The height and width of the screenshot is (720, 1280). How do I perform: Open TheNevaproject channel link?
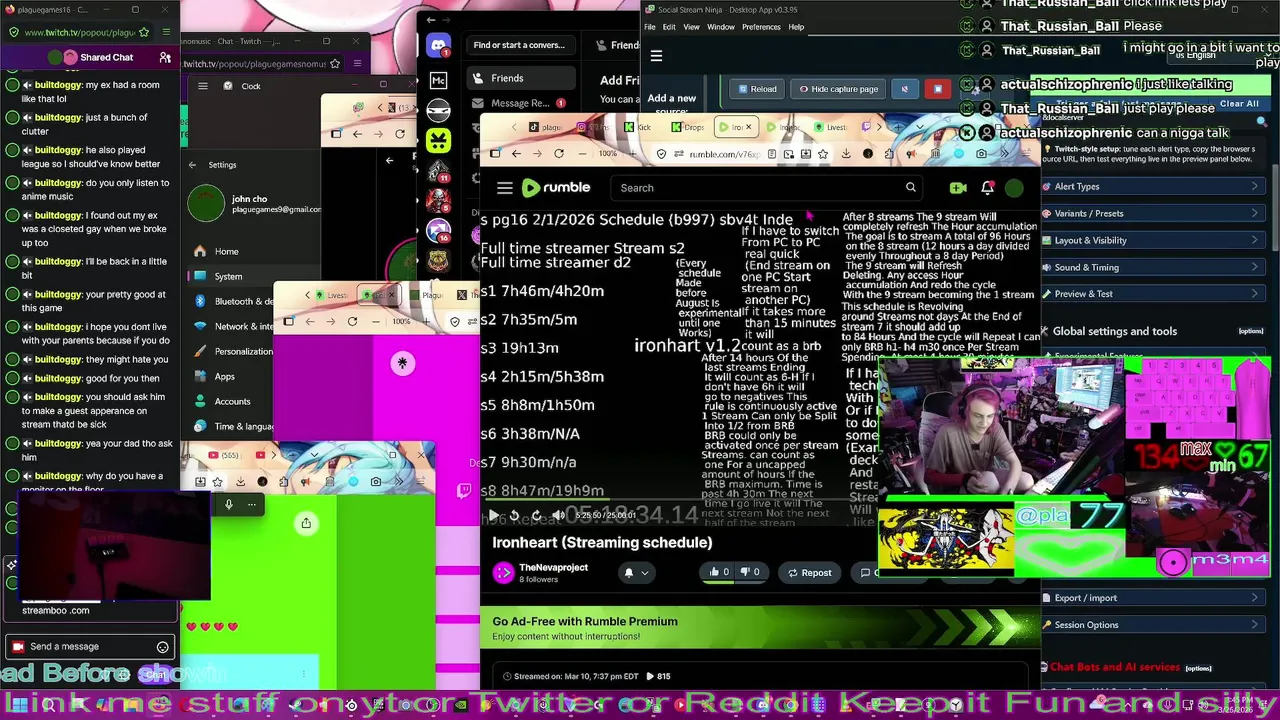(553, 568)
